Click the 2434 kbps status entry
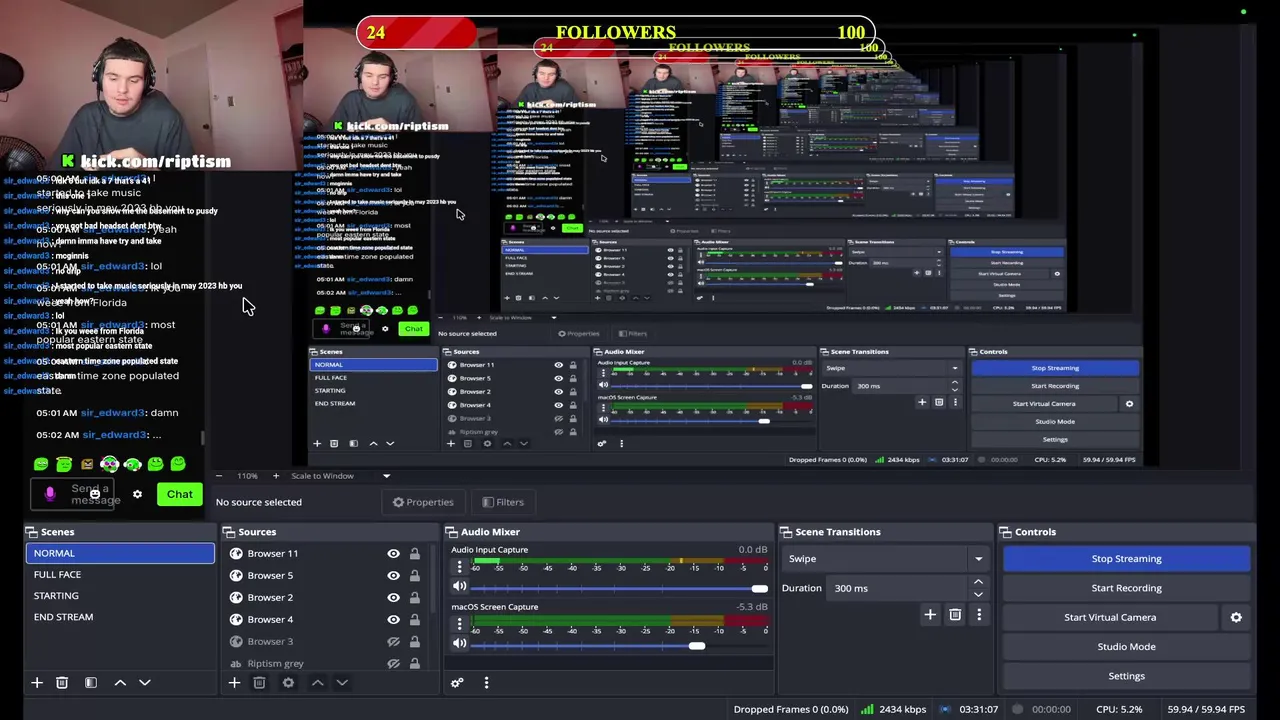 tap(892, 709)
